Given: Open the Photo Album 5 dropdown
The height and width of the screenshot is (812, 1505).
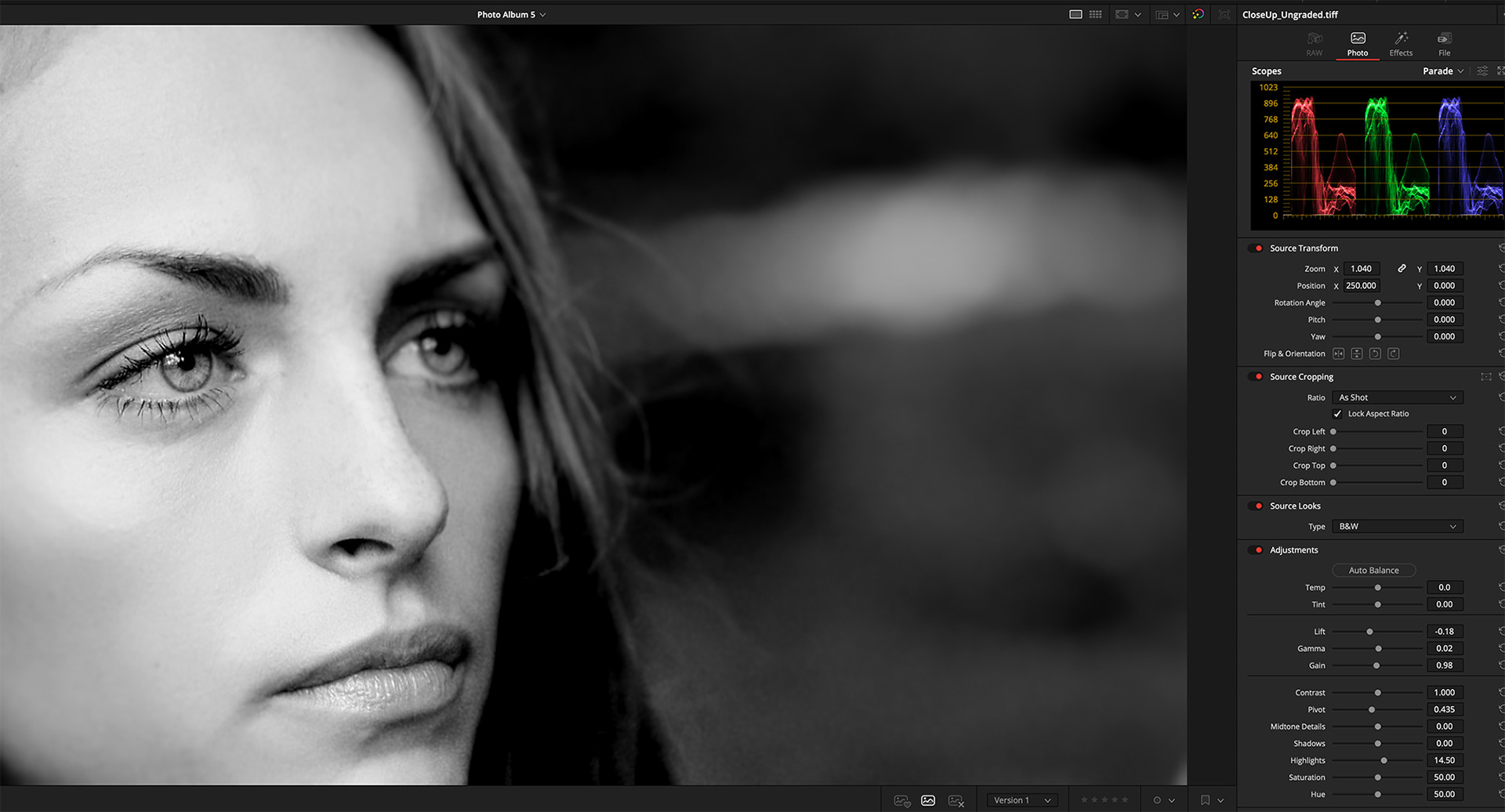Looking at the screenshot, I should [x=511, y=14].
